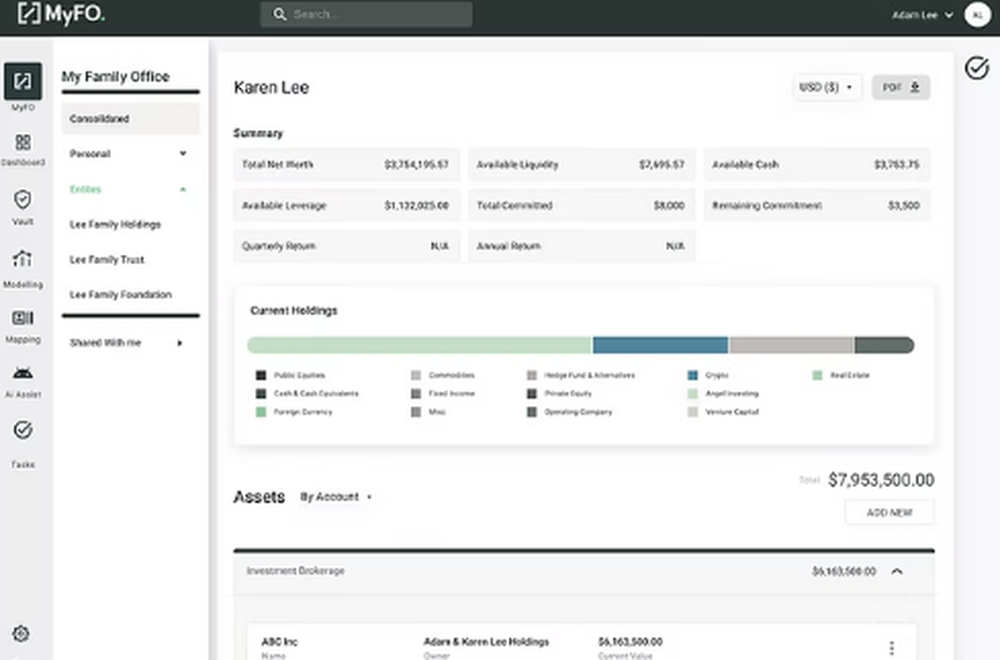Open the Adam Lee account dropdown
The width and height of the screenshot is (1000, 660).
[x=922, y=15]
